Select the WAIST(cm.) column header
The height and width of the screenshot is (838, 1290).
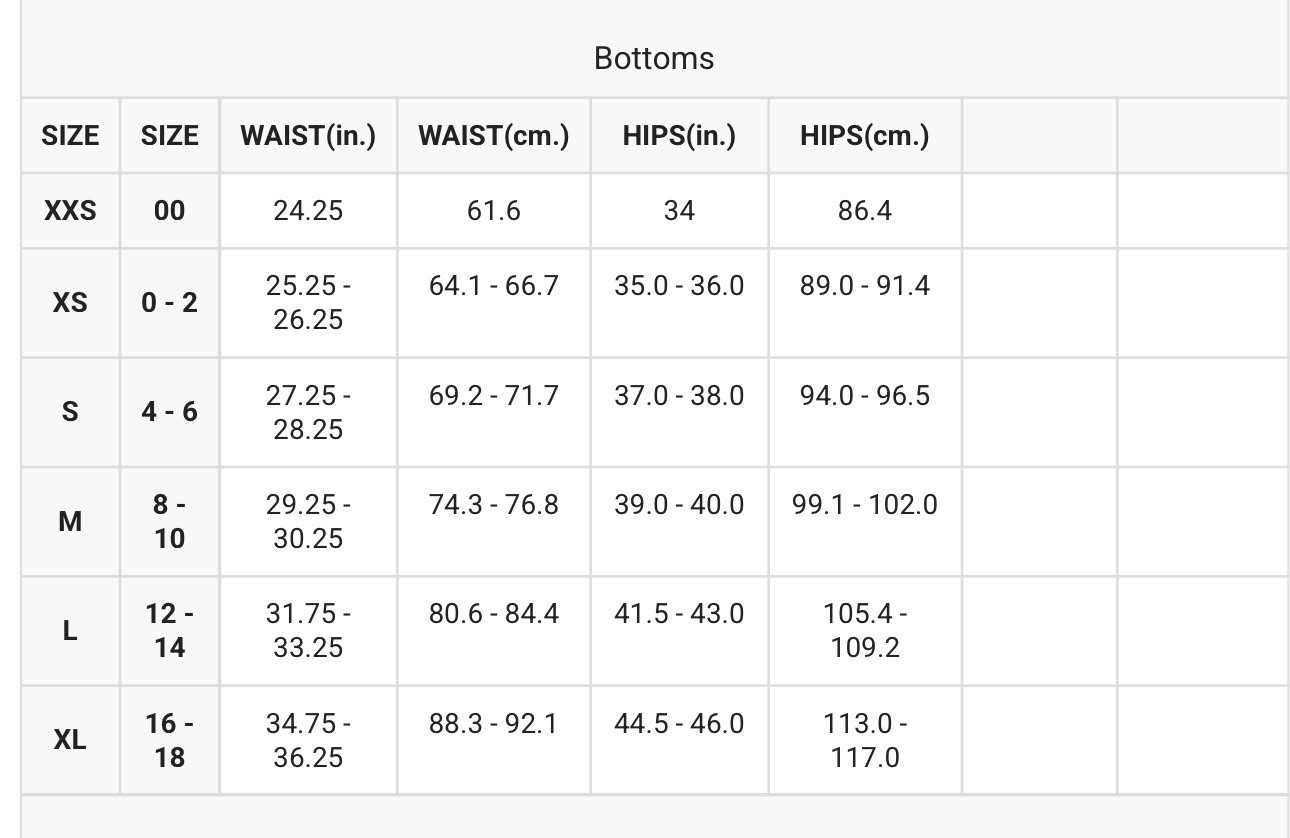click(494, 136)
